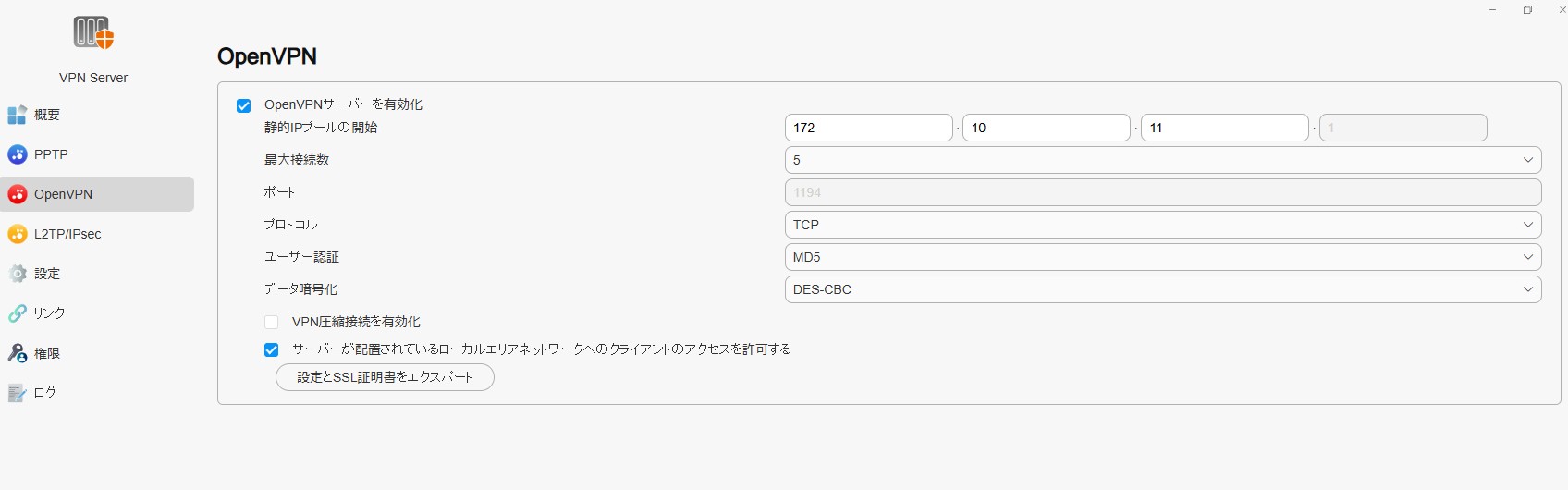The image size is (1568, 490).
Task: Select the PPTP sidebar icon
Action: tap(17, 154)
